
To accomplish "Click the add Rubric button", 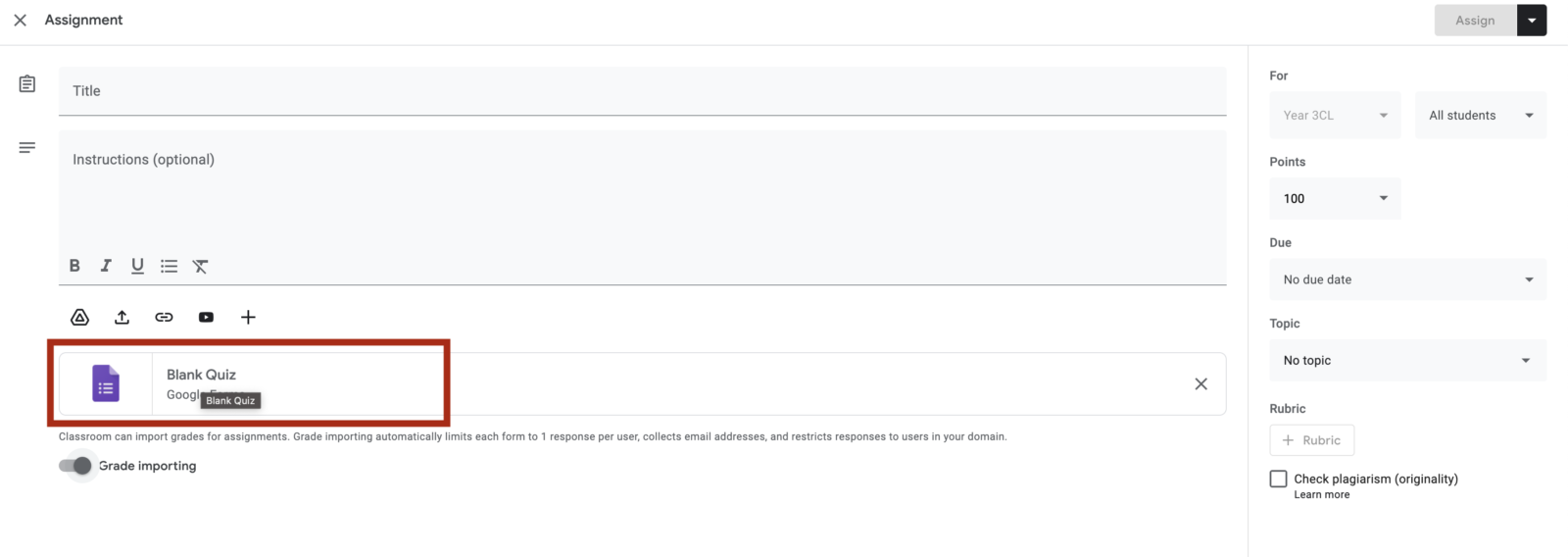I will 1311,440.
